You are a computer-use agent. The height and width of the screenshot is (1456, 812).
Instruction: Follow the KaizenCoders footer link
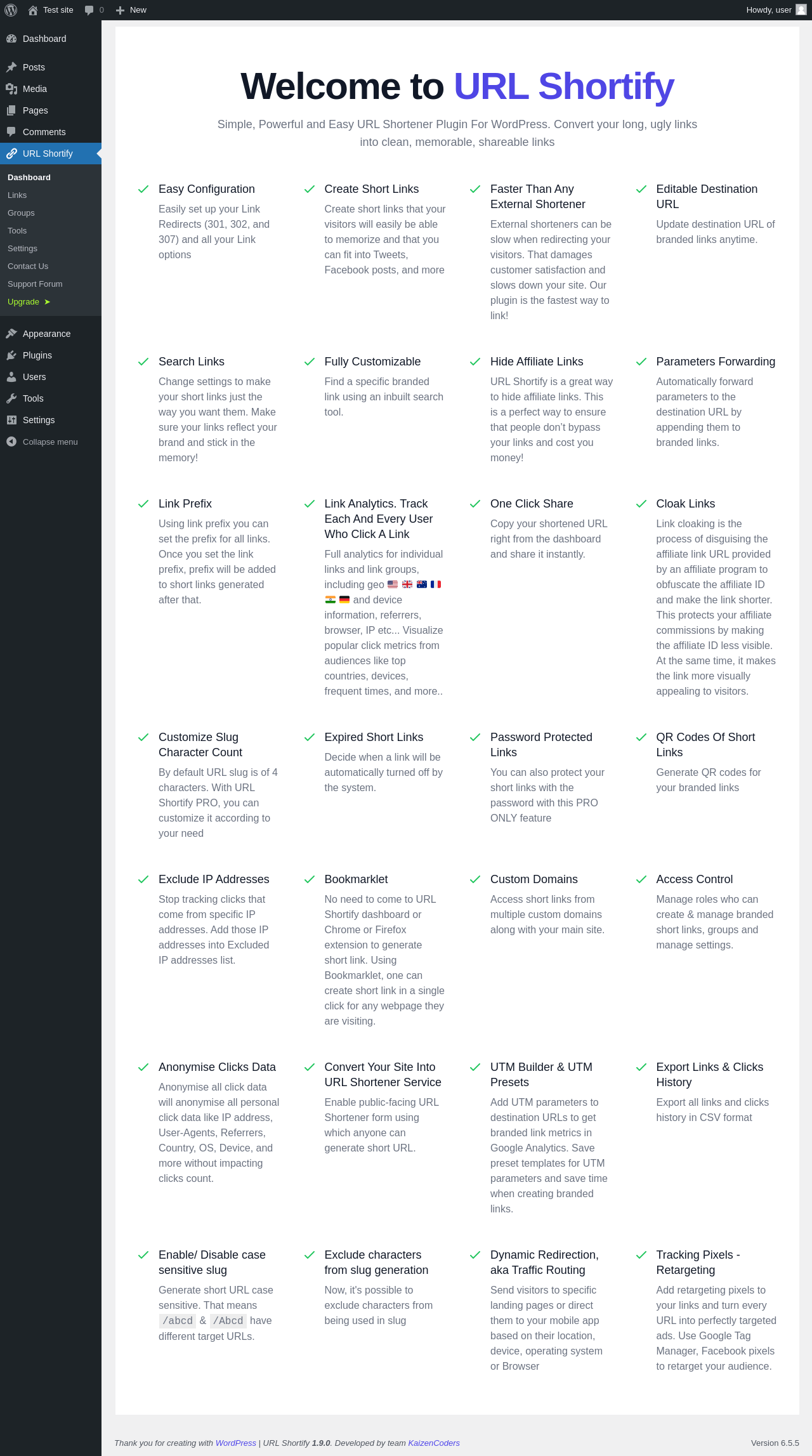coord(434,1443)
